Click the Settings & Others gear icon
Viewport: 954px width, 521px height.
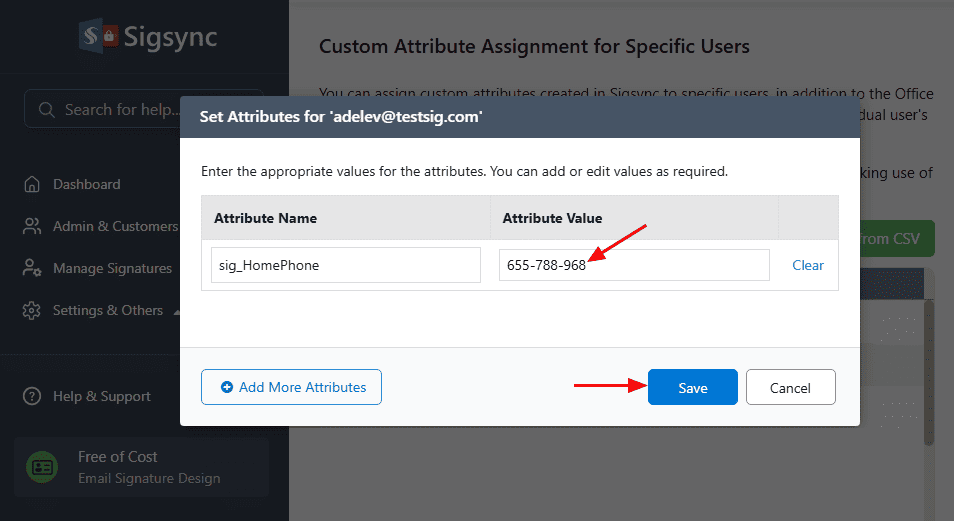(33, 310)
